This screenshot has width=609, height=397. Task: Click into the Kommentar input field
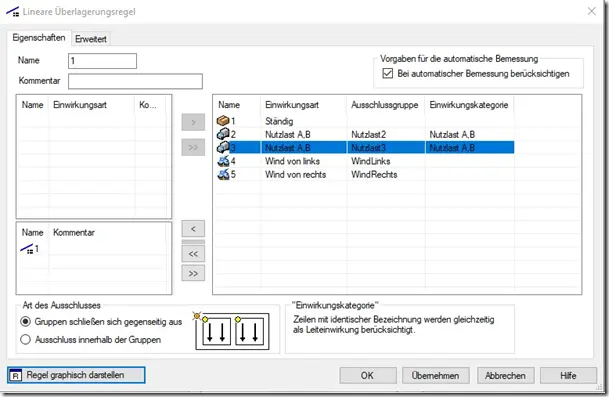click(135, 81)
